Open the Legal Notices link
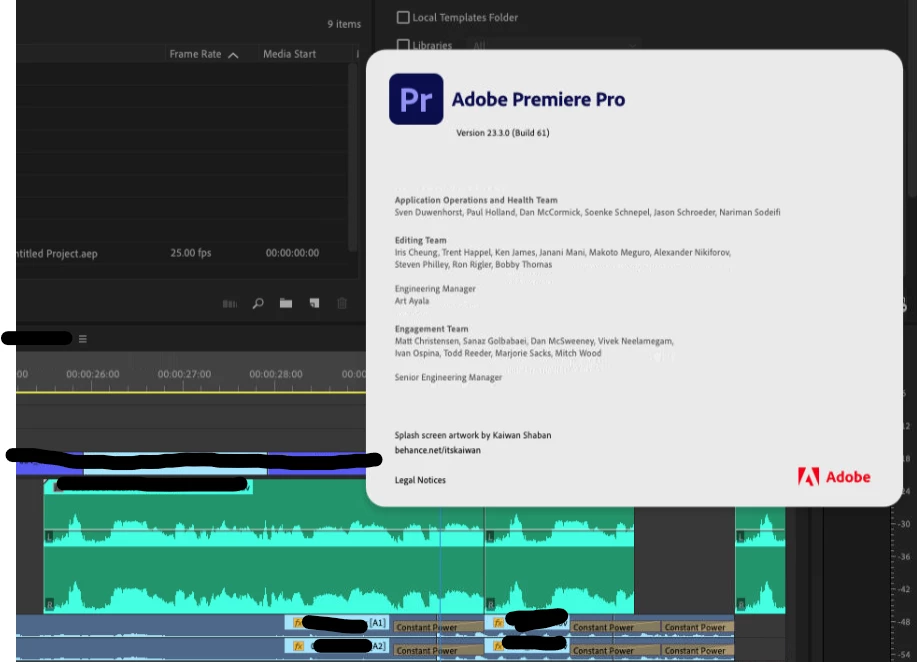This screenshot has width=917, height=662. tap(420, 480)
